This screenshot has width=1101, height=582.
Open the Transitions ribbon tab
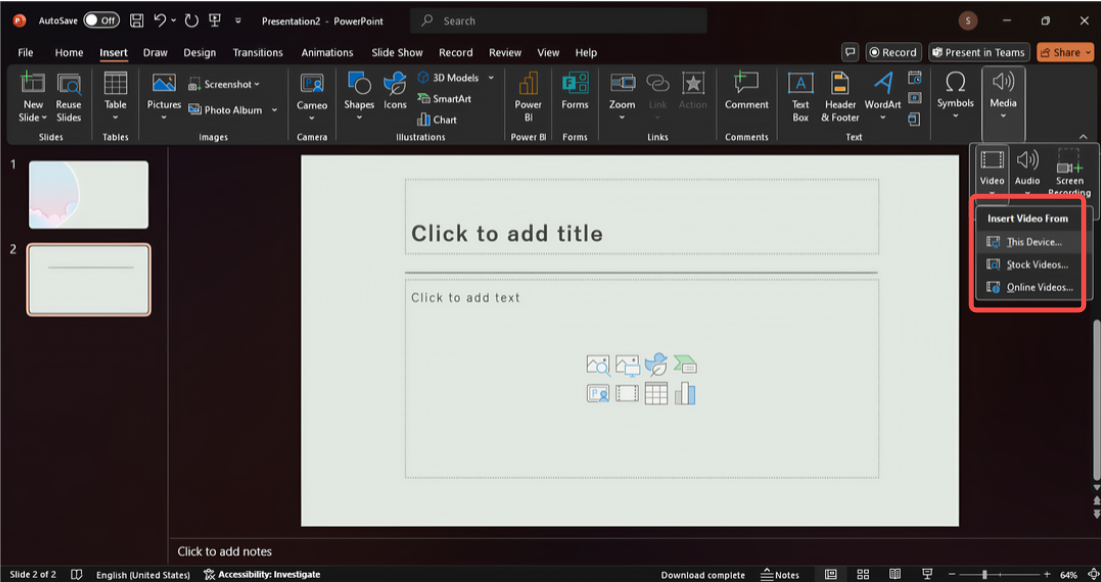coord(258,53)
